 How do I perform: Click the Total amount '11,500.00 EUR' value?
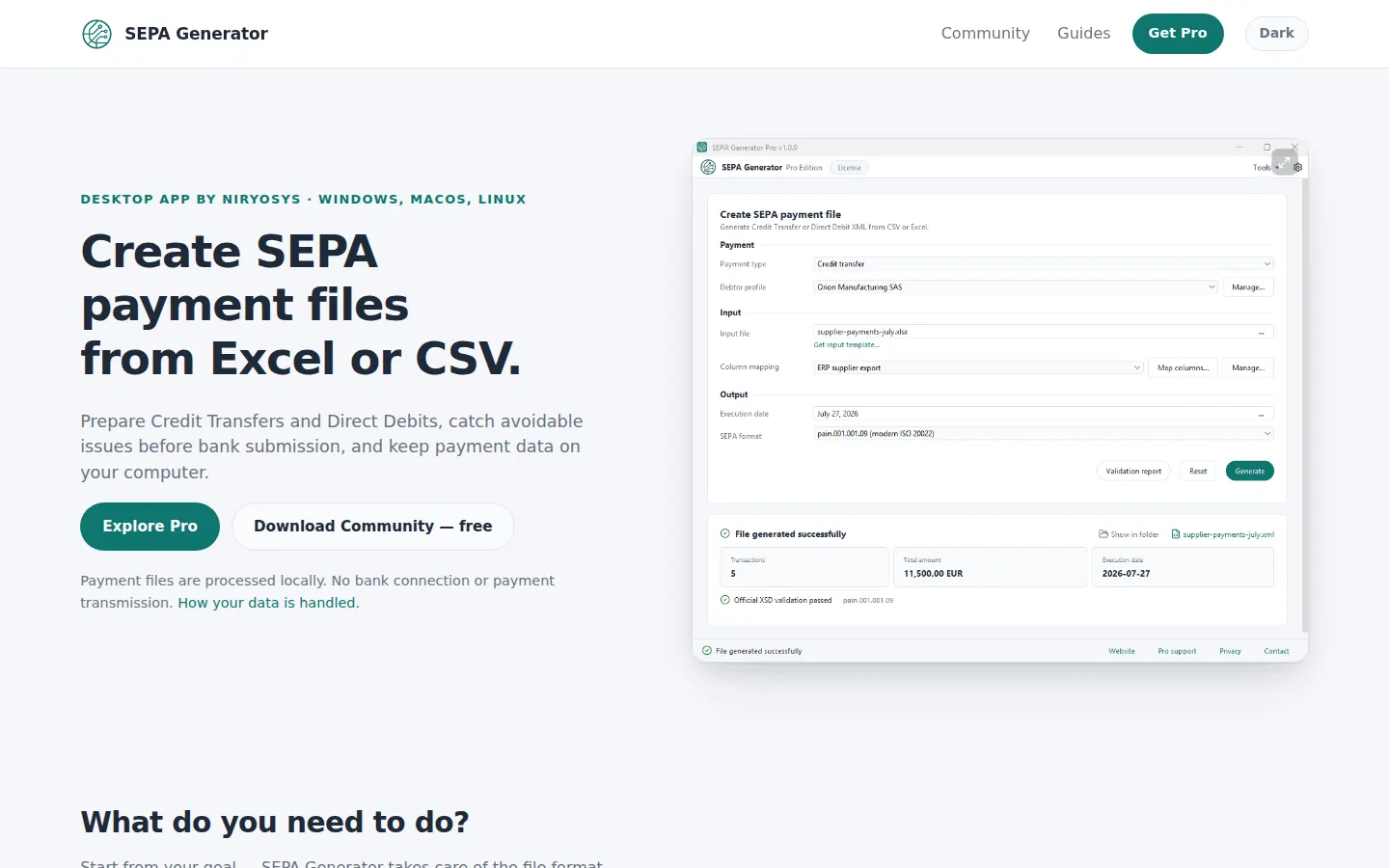pyautogui.click(x=933, y=574)
